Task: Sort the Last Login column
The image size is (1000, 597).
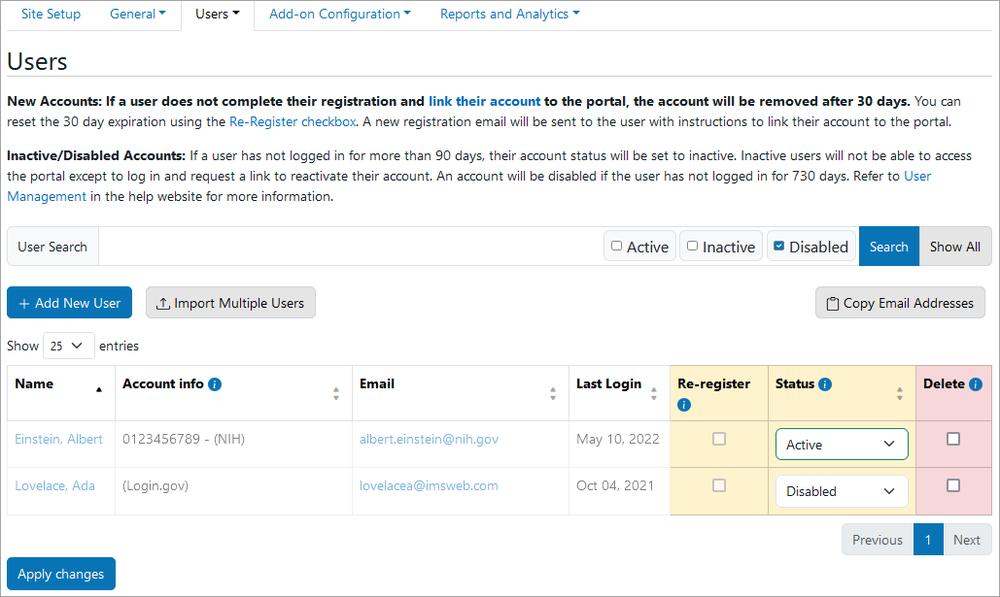Action: click(654, 394)
